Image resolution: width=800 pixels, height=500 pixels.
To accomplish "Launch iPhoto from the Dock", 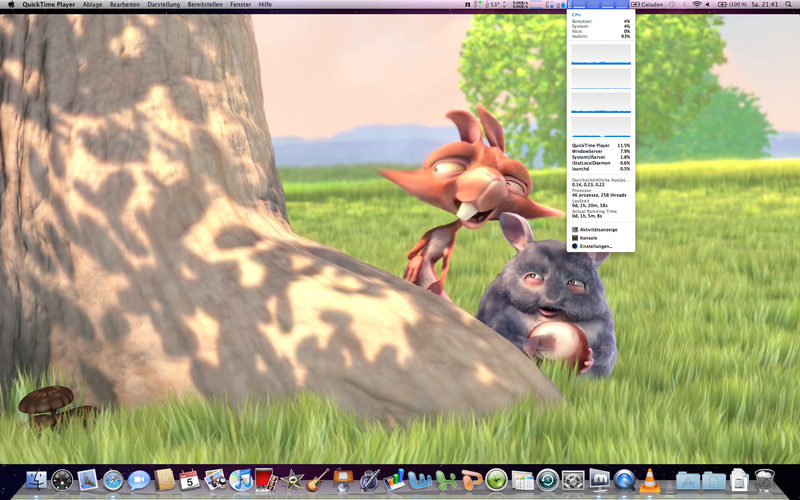I will [215, 480].
